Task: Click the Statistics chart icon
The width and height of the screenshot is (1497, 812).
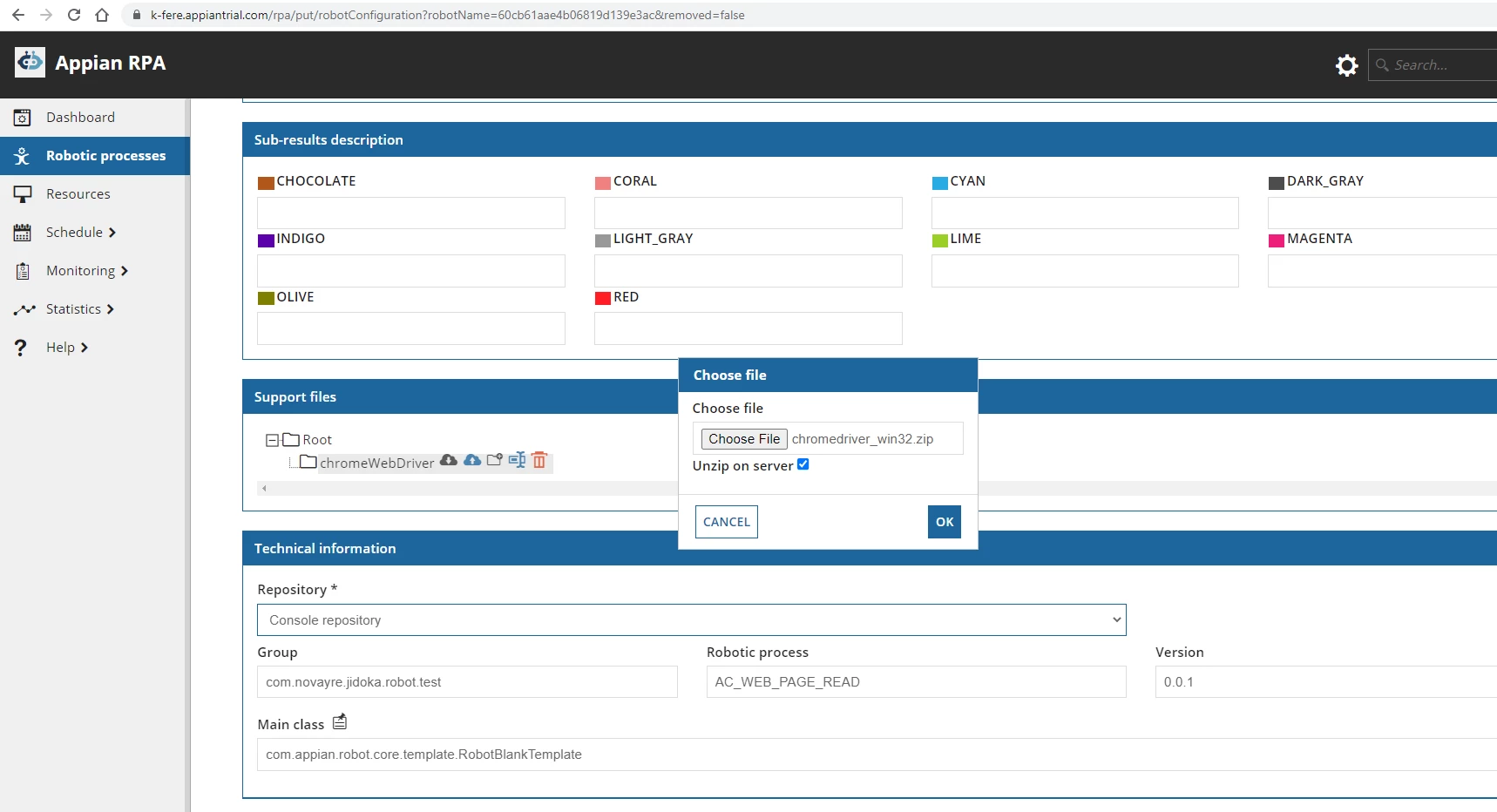Action: pyautogui.click(x=24, y=309)
